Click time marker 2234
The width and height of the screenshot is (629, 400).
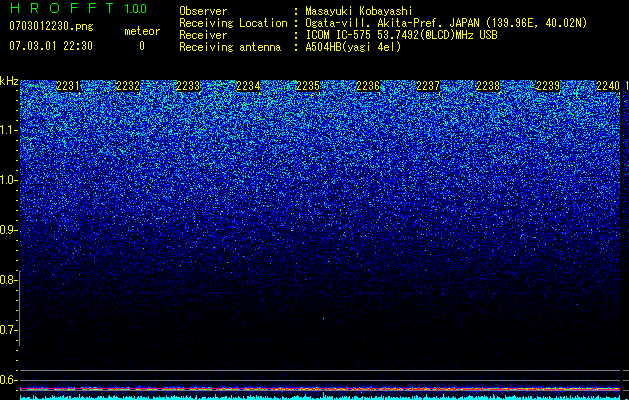point(248,86)
